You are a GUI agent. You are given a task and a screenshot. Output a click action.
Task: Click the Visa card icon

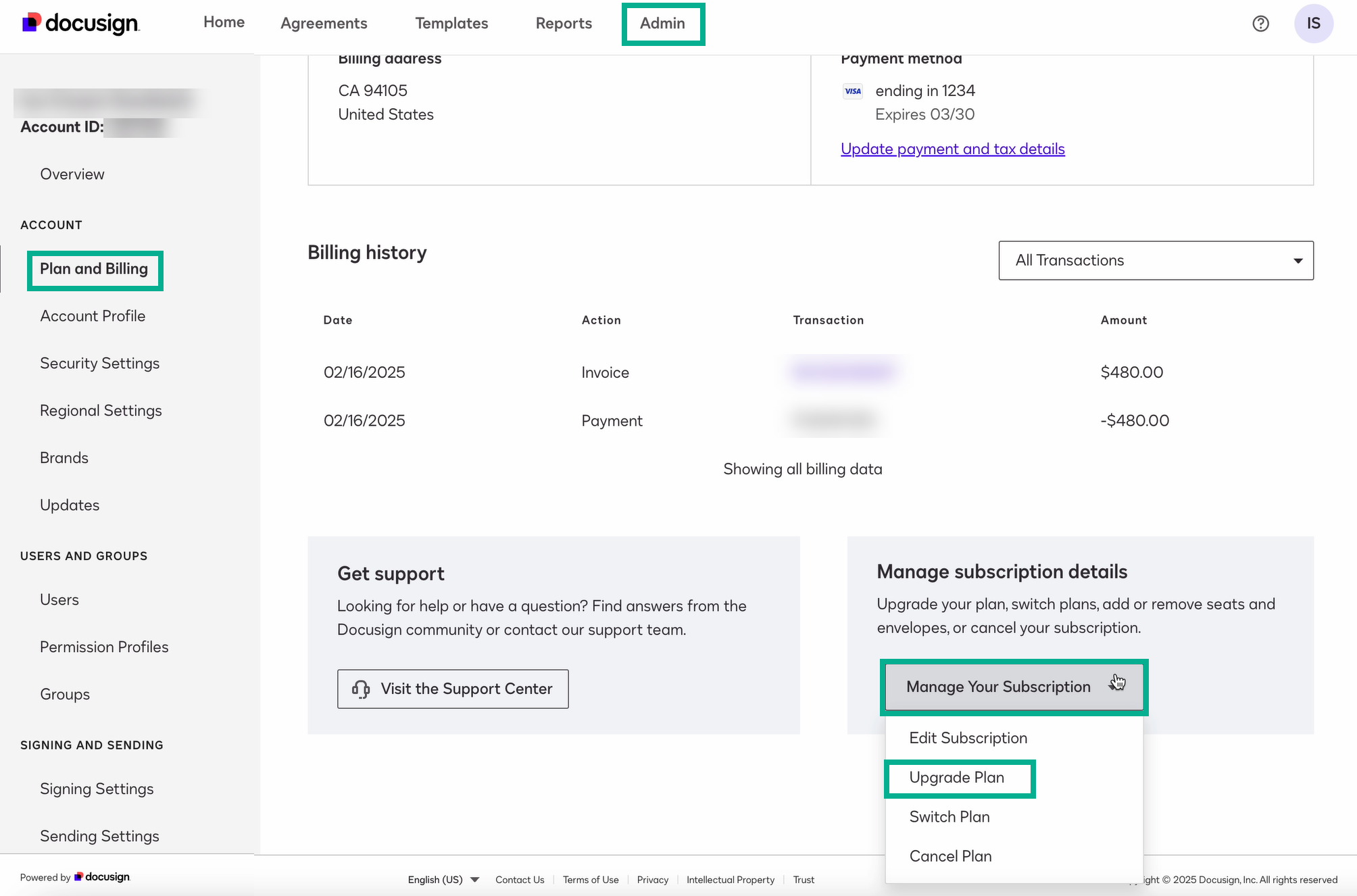pyautogui.click(x=853, y=91)
